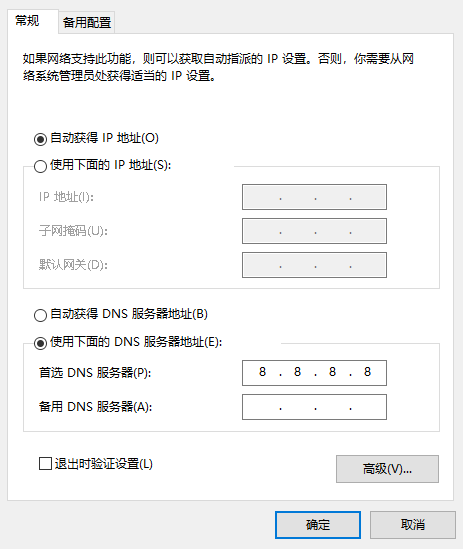Switch to the 备用配置 tab

pyautogui.click(x=87, y=23)
